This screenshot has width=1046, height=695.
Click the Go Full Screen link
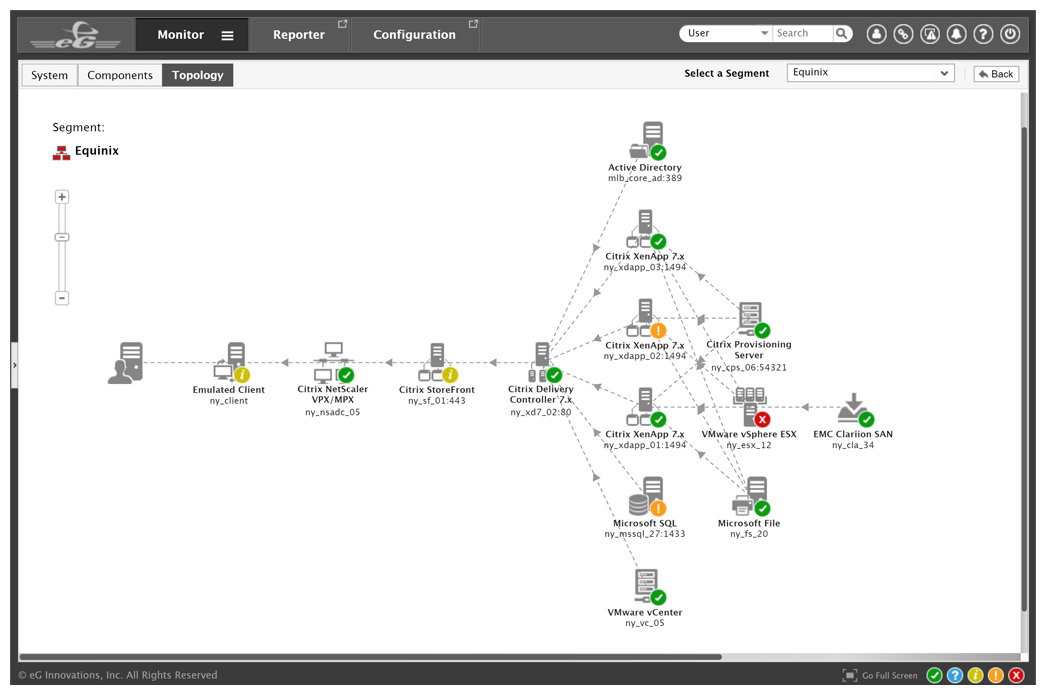click(880, 676)
